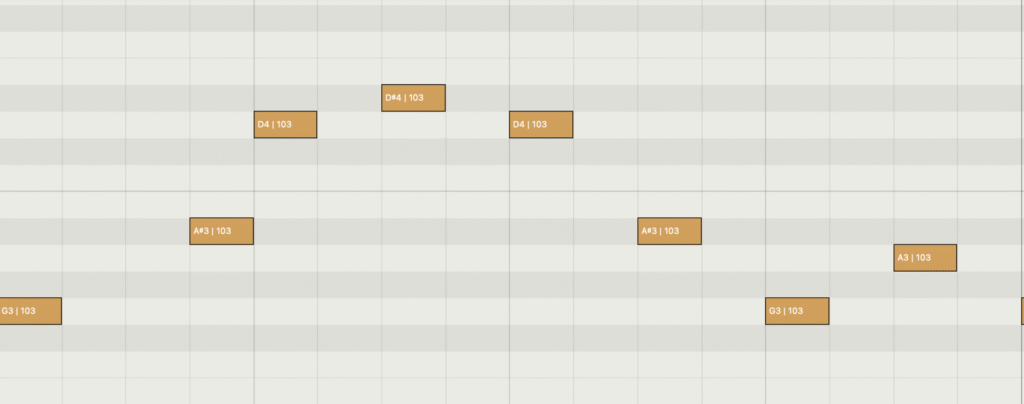Select the second D4 note on the right
Viewport: 1024px width, 404px height.
(541, 125)
